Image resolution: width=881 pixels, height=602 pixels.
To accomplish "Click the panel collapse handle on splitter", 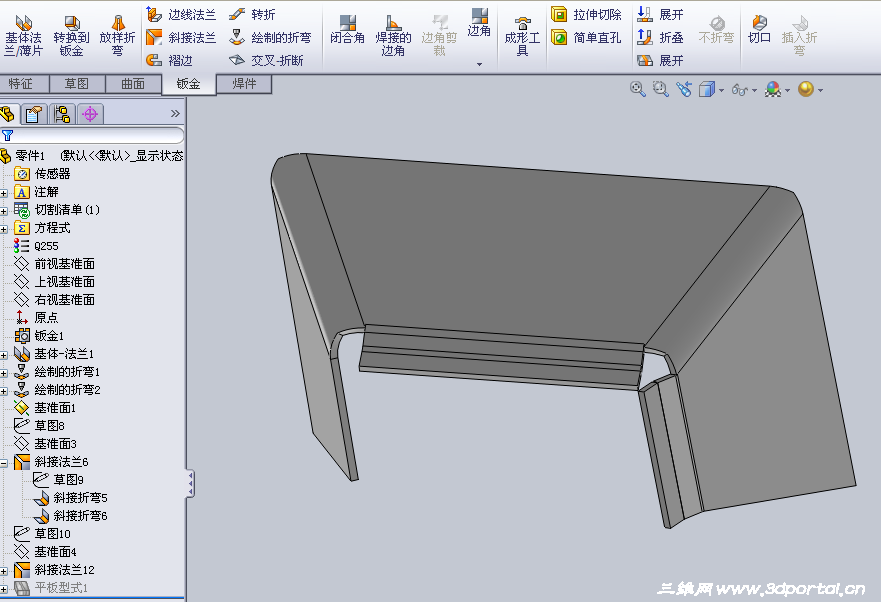I will (190, 484).
